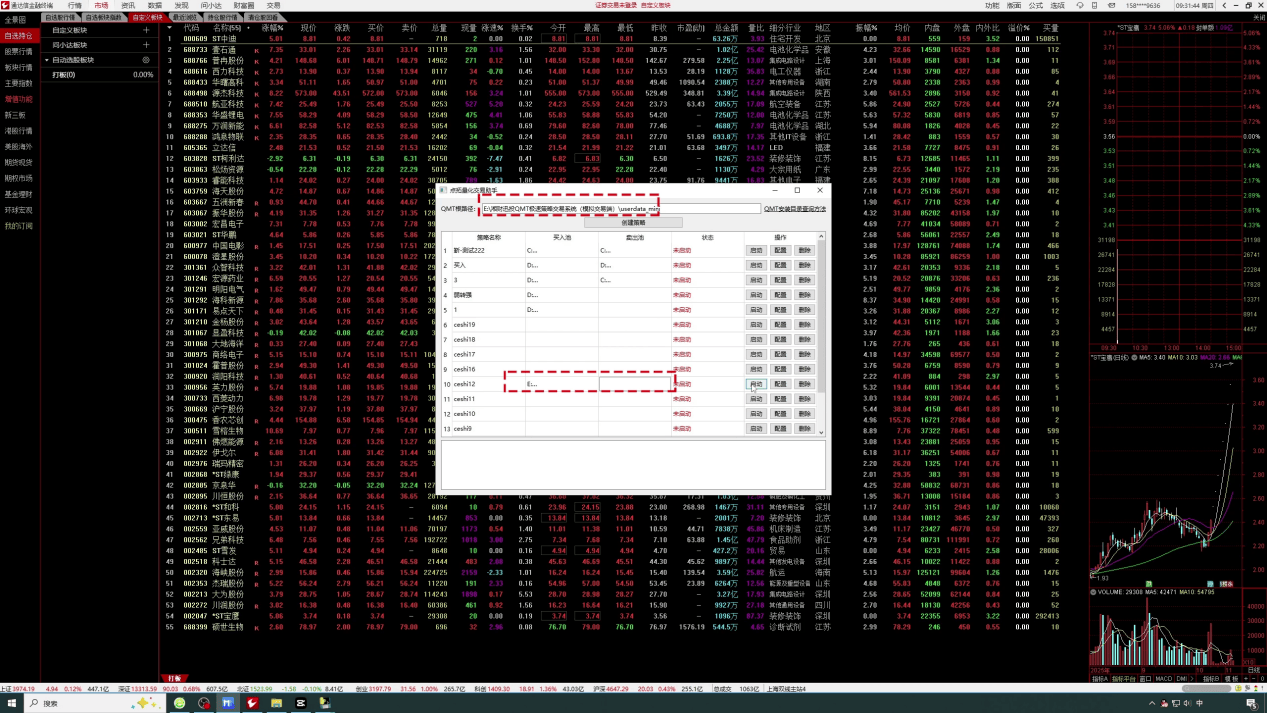Click Windows Start button on taskbar
The width and height of the screenshot is (1267, 713).
pos(10,703)
